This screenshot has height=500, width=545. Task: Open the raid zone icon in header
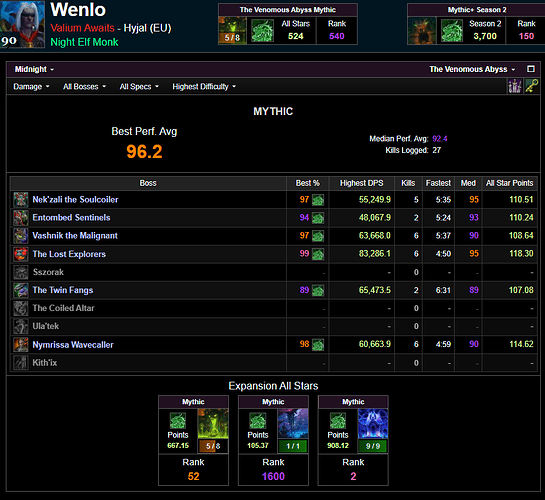[x=233, y=30]
